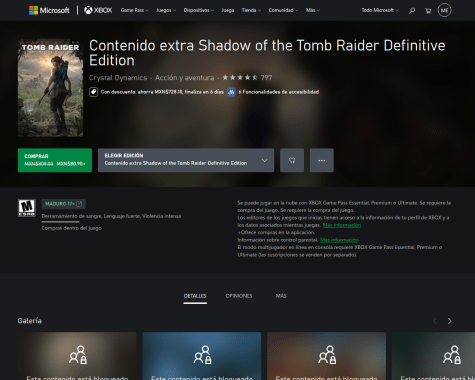Open the shopping cart icon

[428, 11]
